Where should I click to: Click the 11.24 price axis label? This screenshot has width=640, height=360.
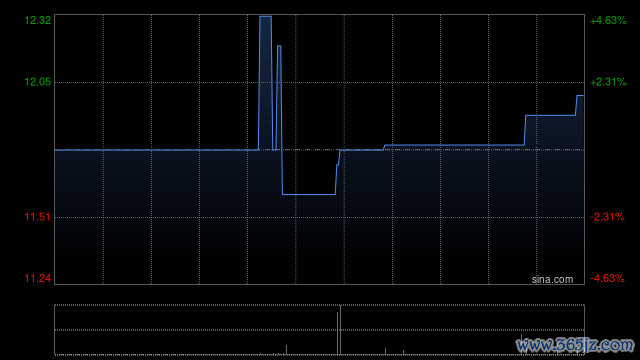[38, 278]
